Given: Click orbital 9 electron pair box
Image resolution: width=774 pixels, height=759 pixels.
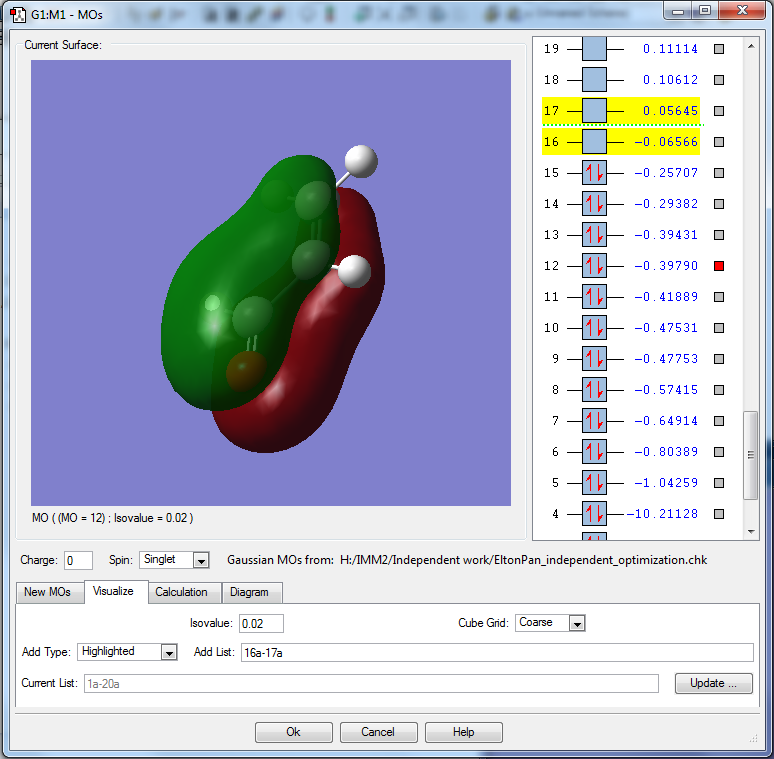Looking at the screenshot, I should (x=594, y=359).
